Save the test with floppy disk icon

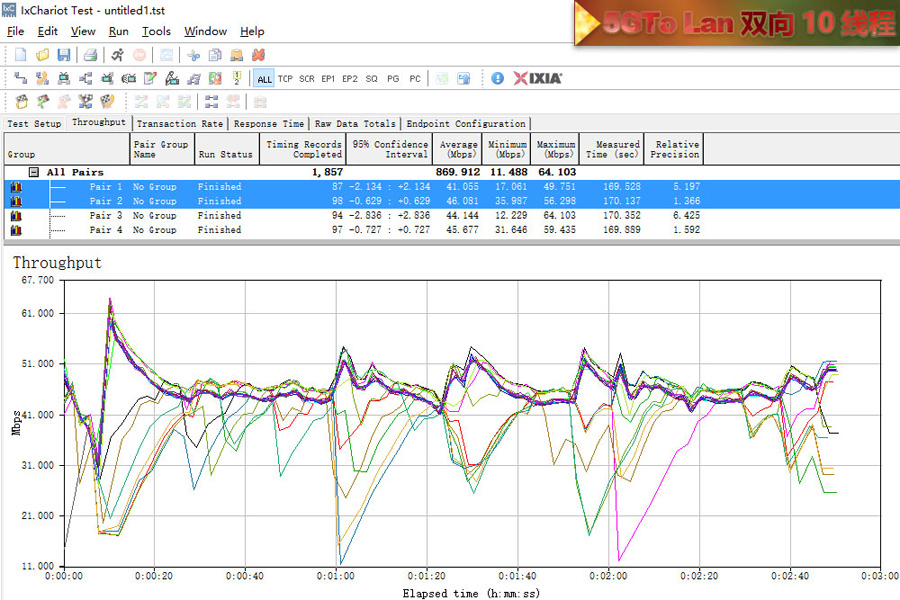point(63,55)
